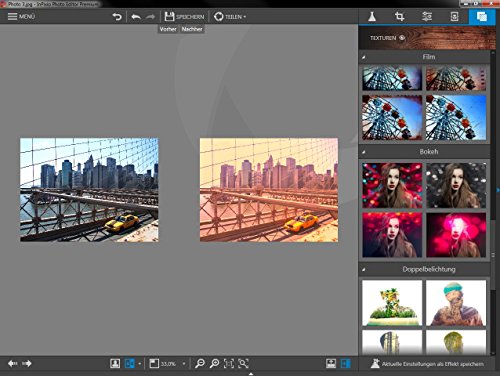
Task: Undo the last edit with left arrow
Action: pos(136,16)
